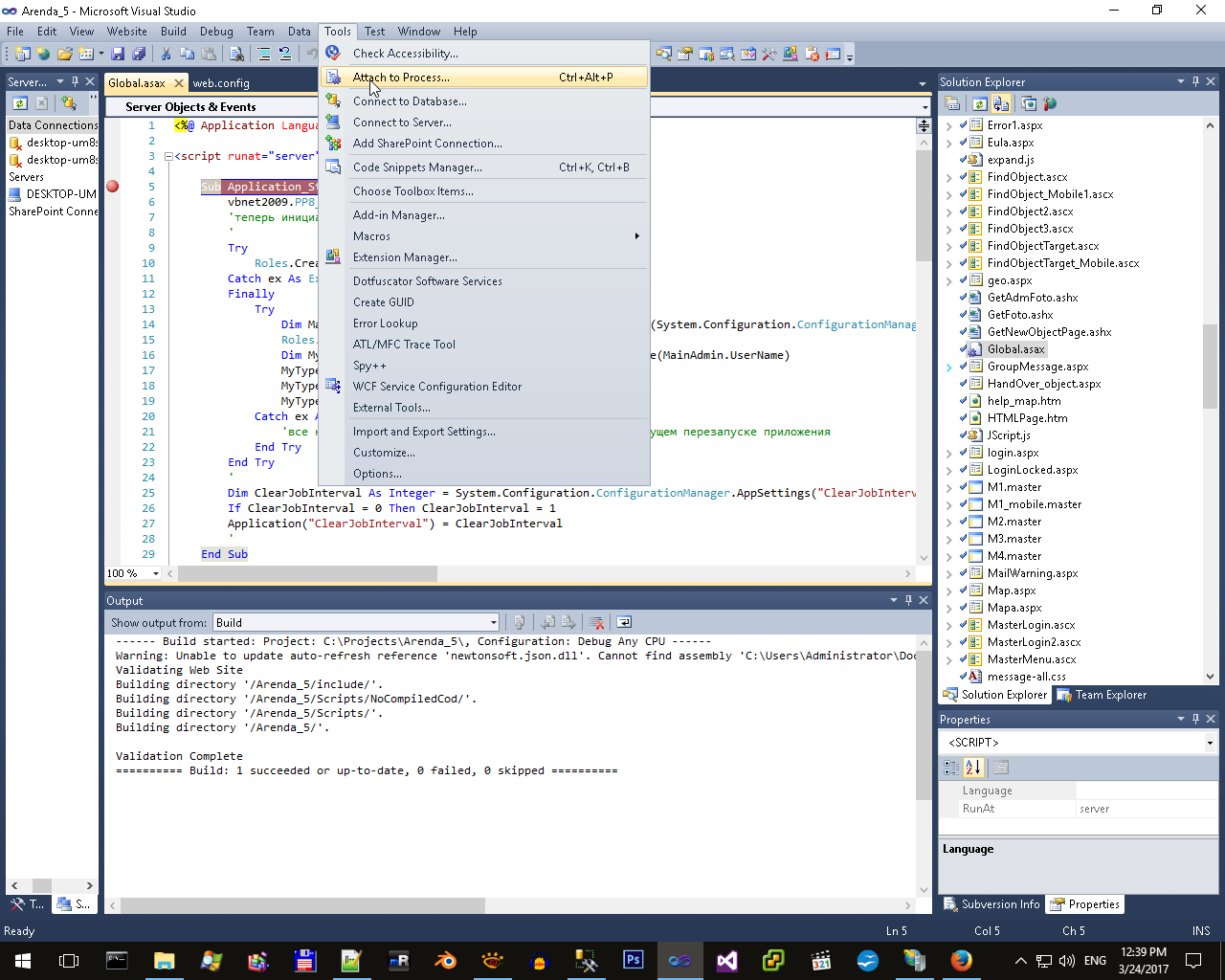Screen dimensions: 1225x980
Task: Click the New Project toolbar icon
Action: [22, 54]
